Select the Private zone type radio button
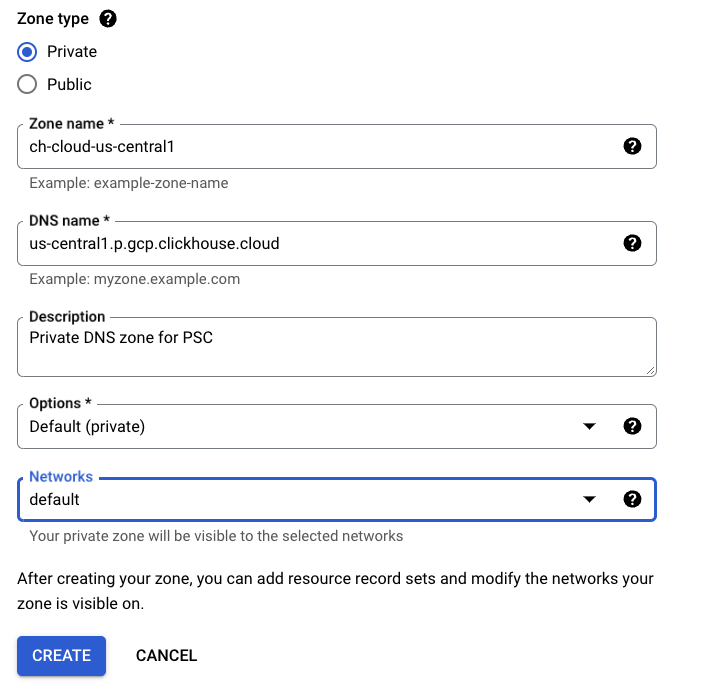 click(x=28, y=52)
